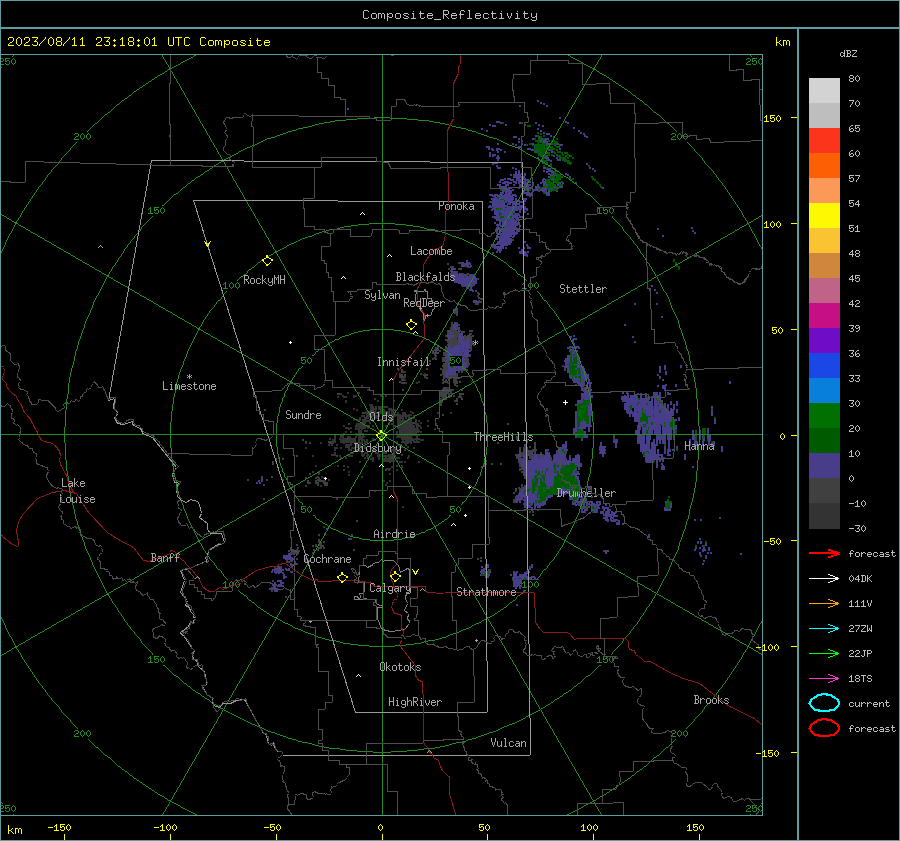The height and width of the screenshot is (841, 900).
Task: Select the orange 111V arrow symbol
Action: [x=824, y=603]
